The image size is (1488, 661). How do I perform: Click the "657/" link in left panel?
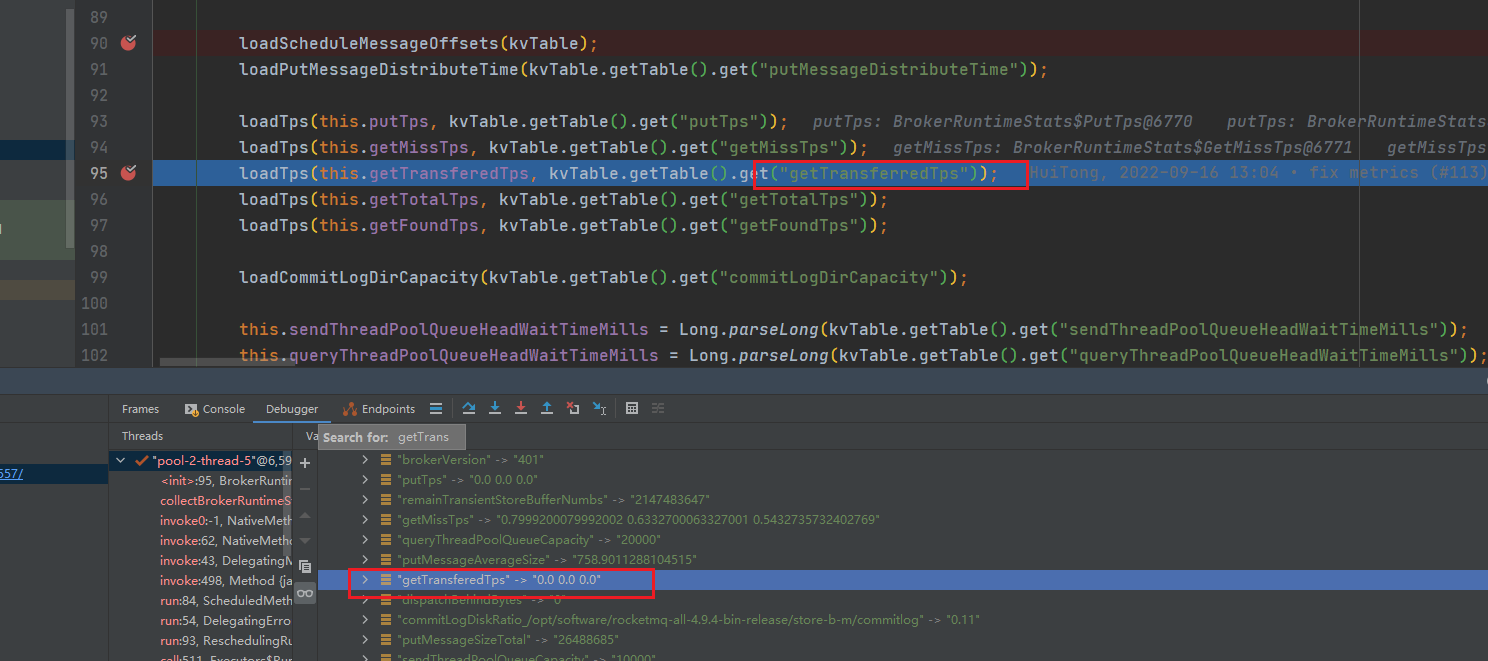(11, 475)
